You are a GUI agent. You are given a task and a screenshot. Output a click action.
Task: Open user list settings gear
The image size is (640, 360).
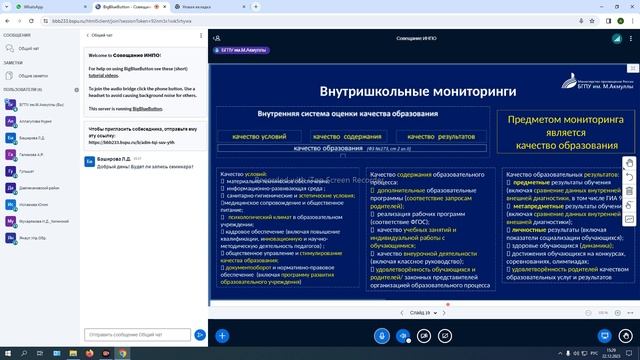[76, 90]
